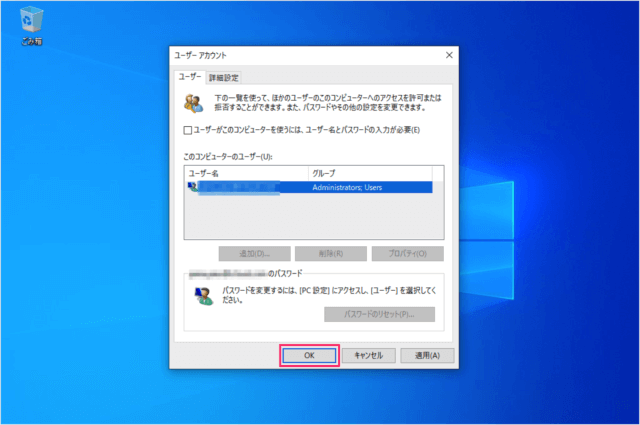Click the user icon in the selected row
Screen dimensions: 640x425
pyautogui.click(x=192, y=186)
